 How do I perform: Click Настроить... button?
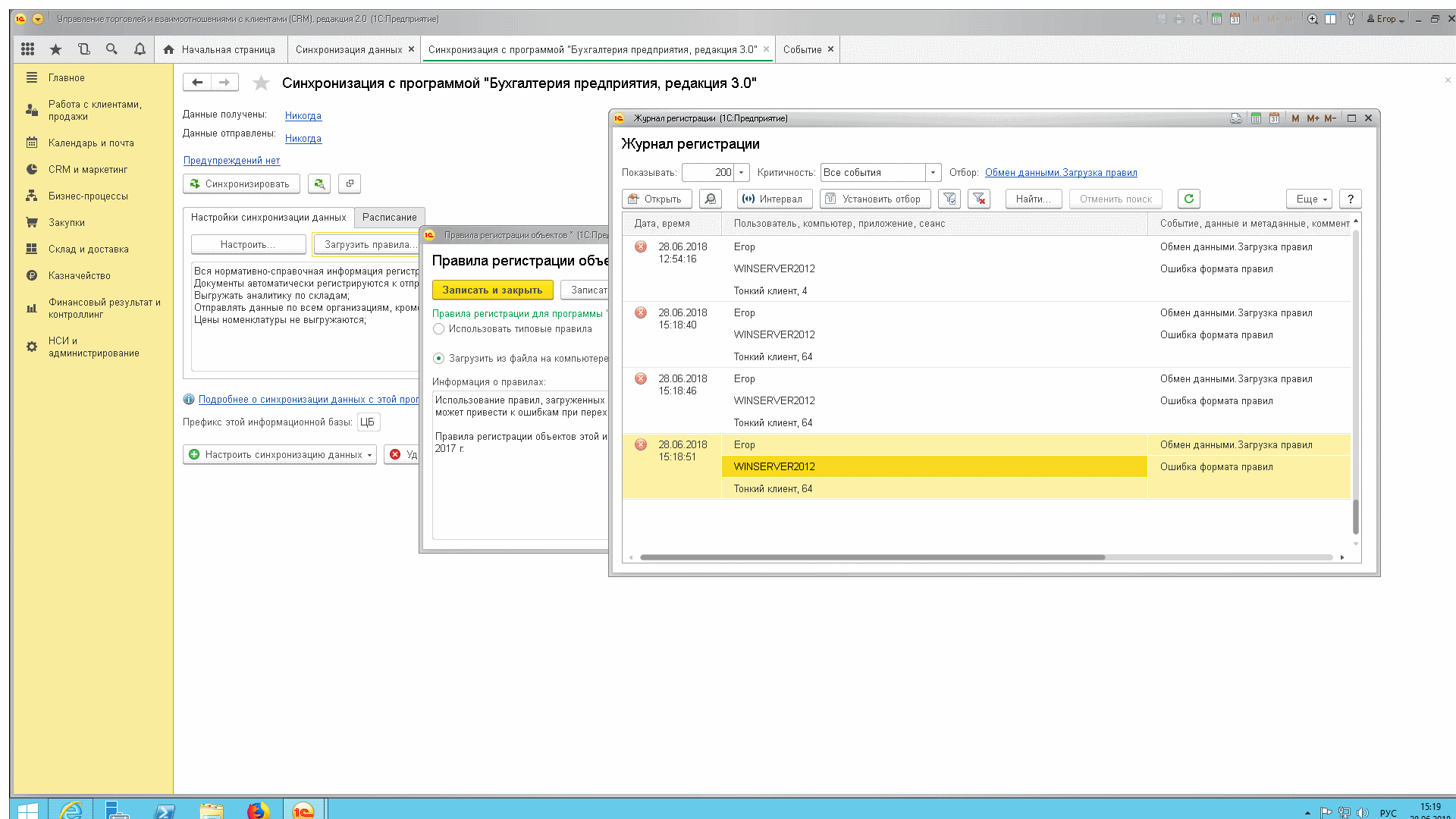click(x=248, y=244)
